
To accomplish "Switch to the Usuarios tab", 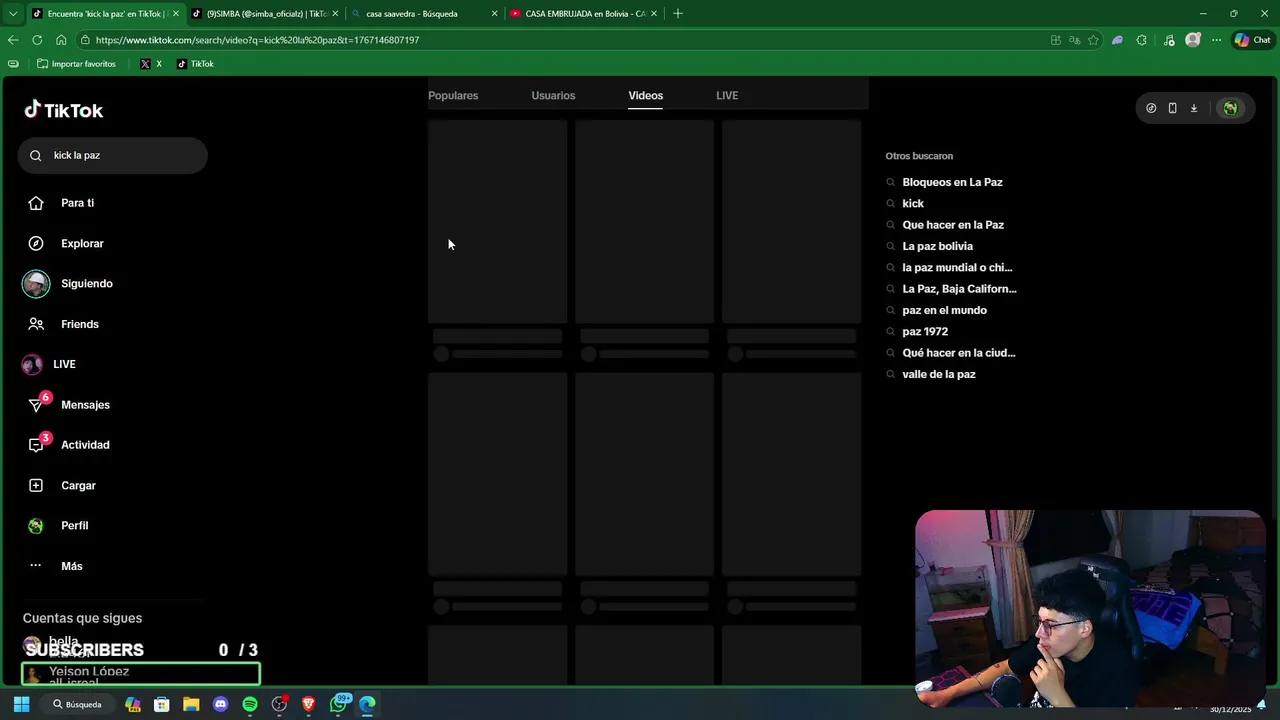I will (553, 95).
